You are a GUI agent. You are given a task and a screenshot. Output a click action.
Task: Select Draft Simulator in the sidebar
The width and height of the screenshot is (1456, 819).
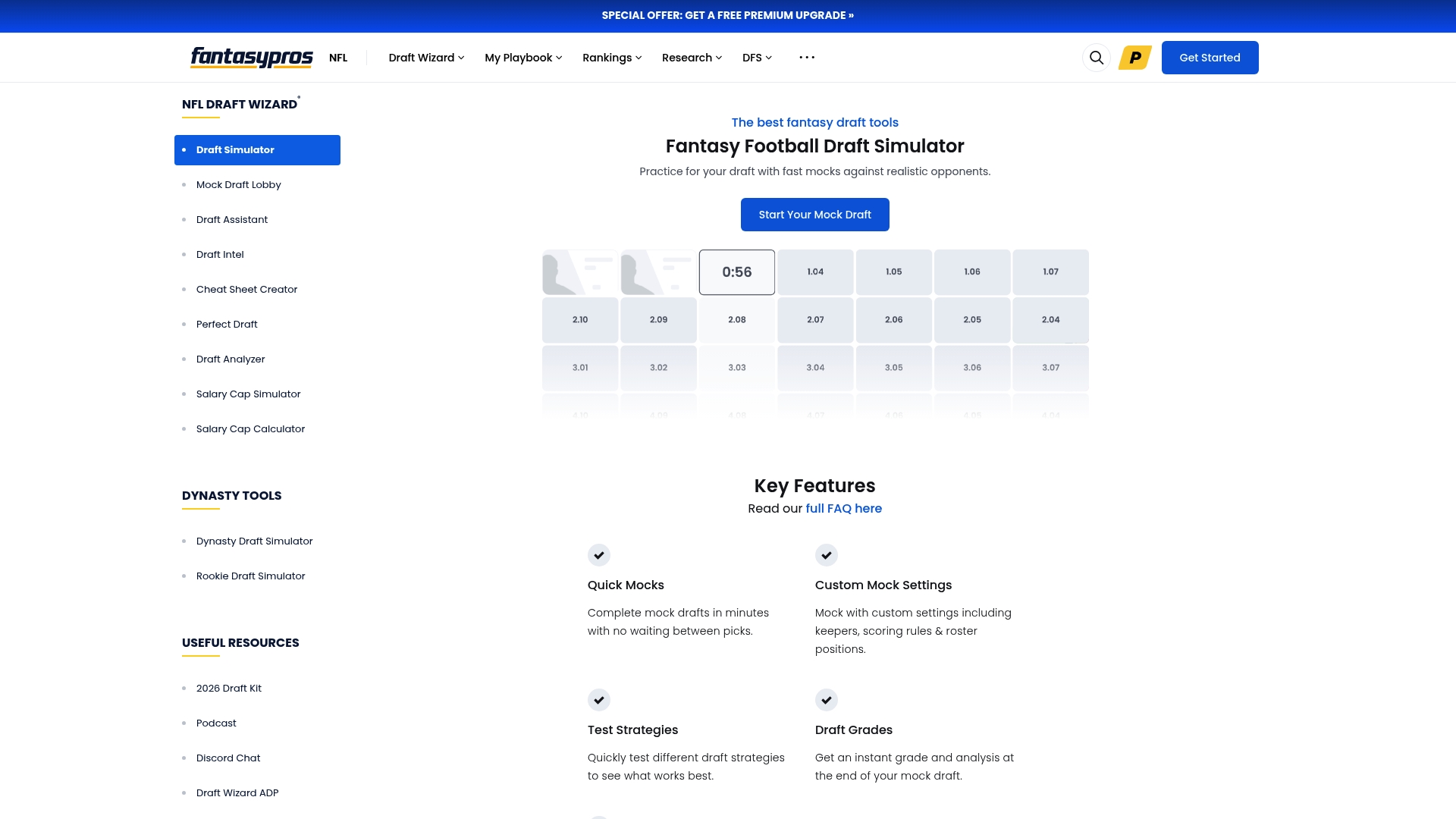tap(257, 150)
